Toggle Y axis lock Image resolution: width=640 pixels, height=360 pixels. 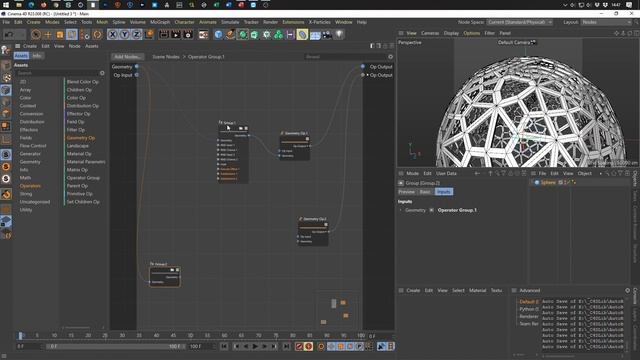click(124, 35)
